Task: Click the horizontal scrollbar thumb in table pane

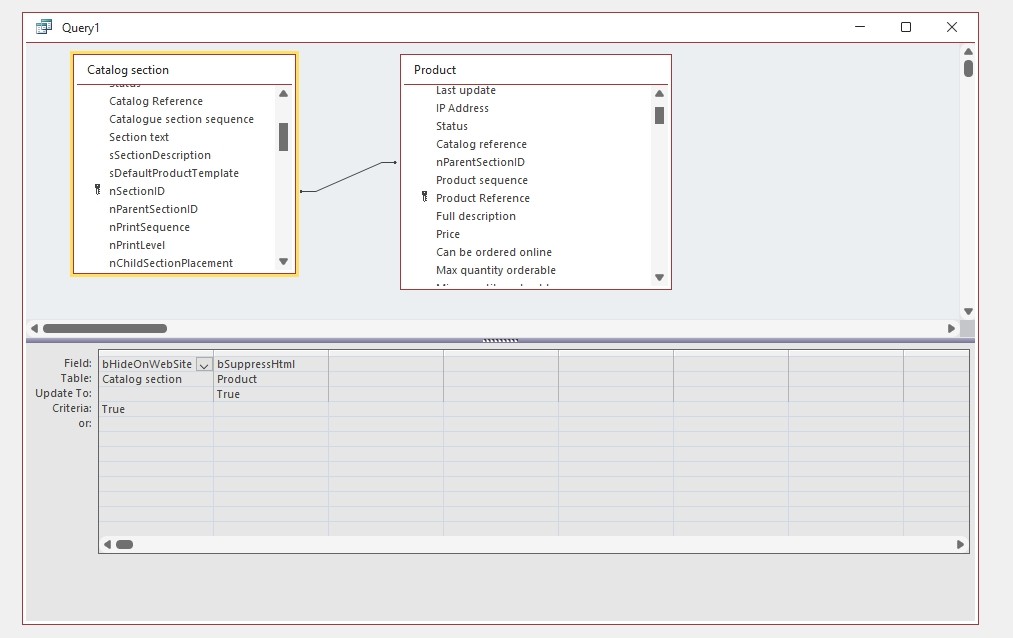Action: pos(104,328)
